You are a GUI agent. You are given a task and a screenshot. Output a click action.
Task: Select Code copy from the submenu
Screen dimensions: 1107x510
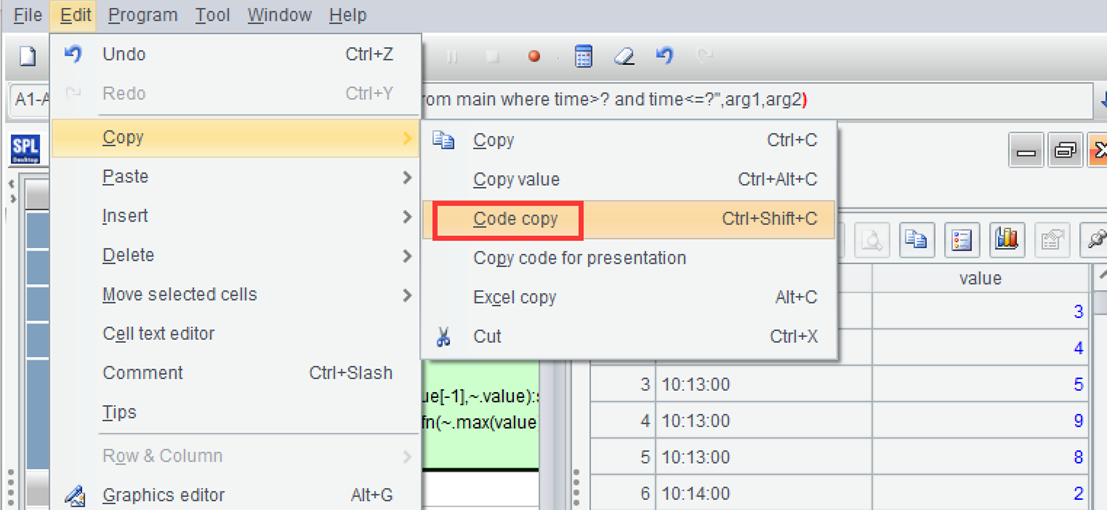[516, 219]
